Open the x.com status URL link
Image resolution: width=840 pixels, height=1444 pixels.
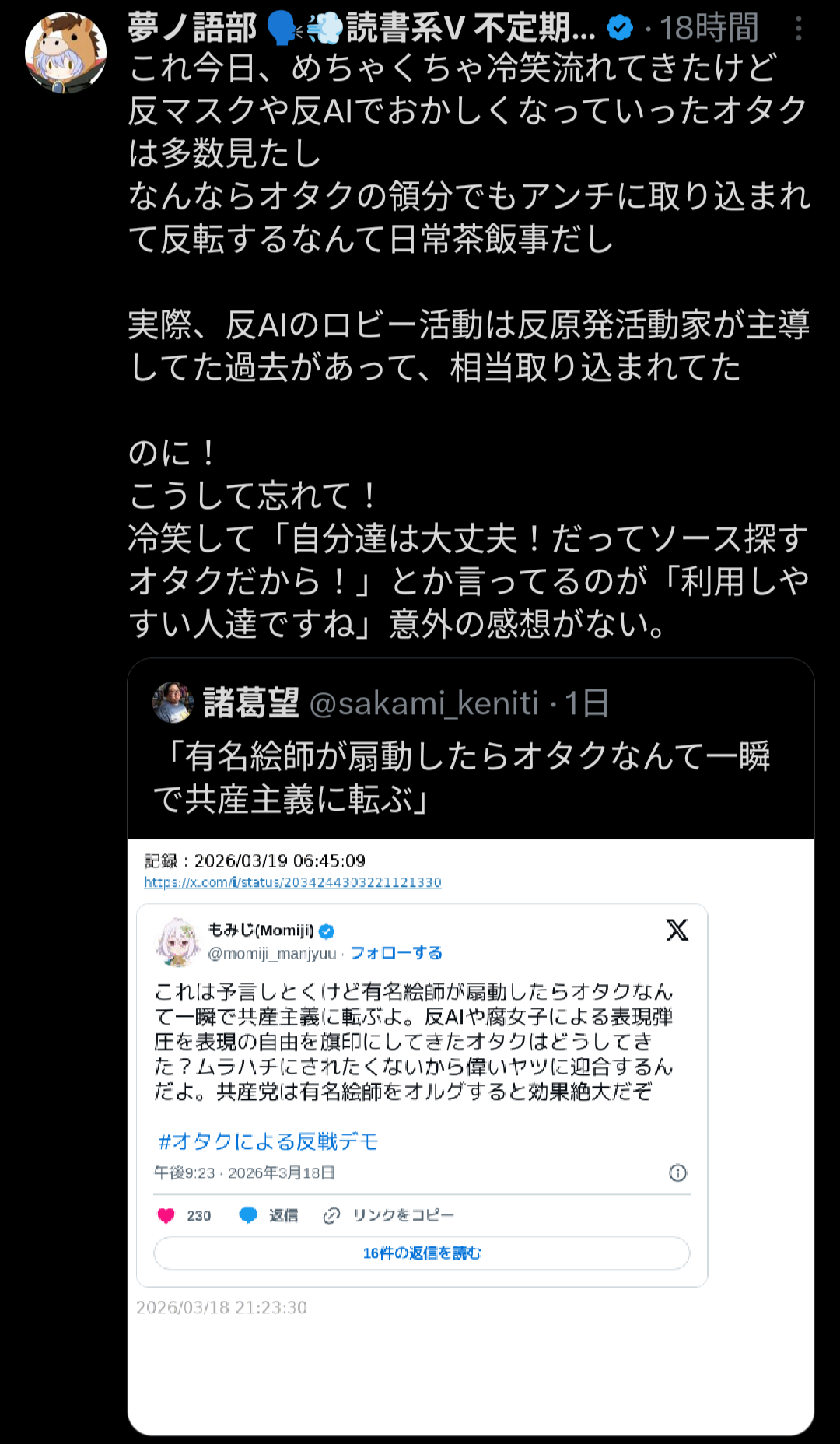point(293,882)
